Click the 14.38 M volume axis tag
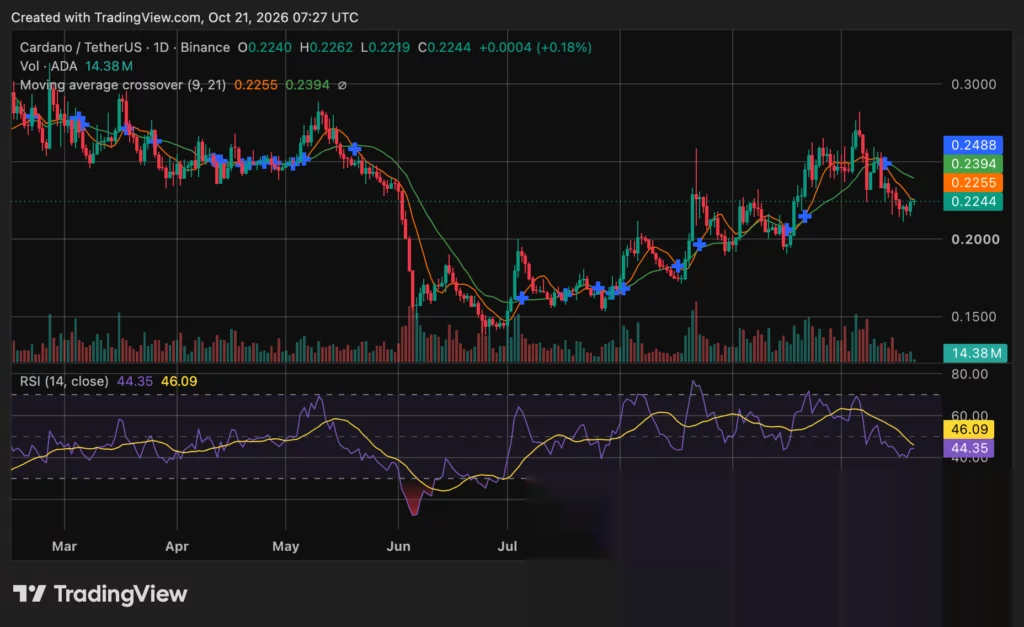This screenshot has width=1024, height=627. 976,353
